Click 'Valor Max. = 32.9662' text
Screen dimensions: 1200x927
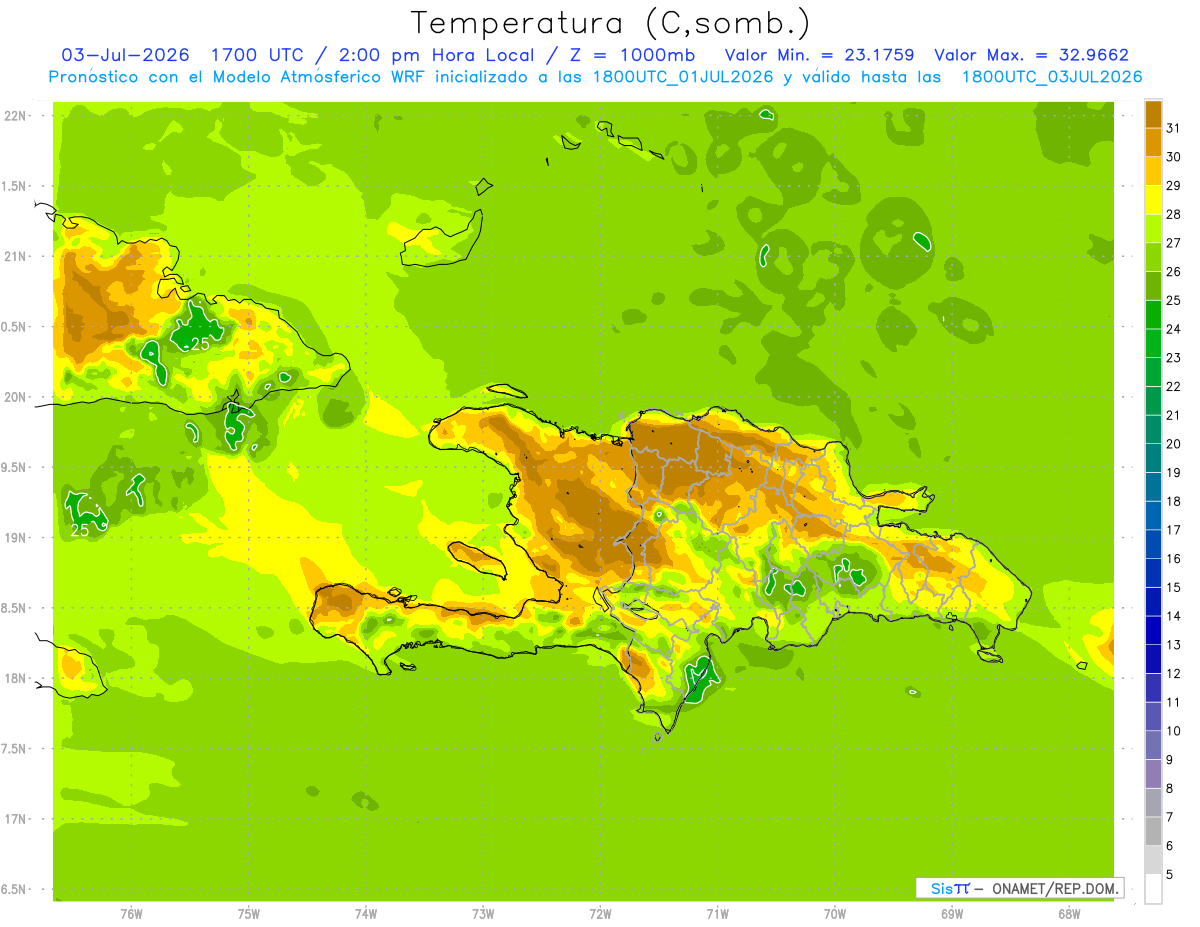pyautogui.click(x=1031, y=55)
